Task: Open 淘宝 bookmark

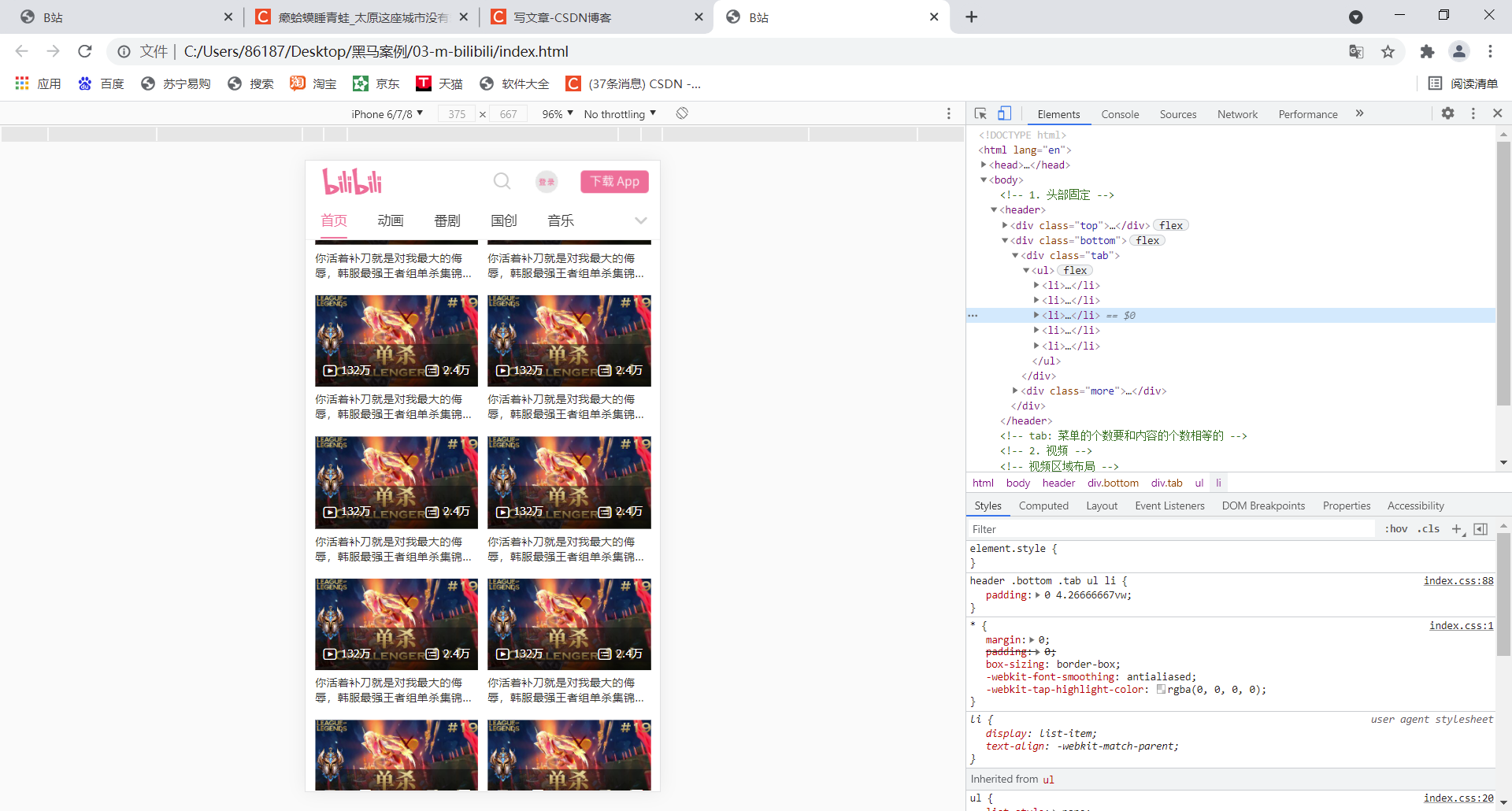Action: pyautogui.click(x=313, y=83)
